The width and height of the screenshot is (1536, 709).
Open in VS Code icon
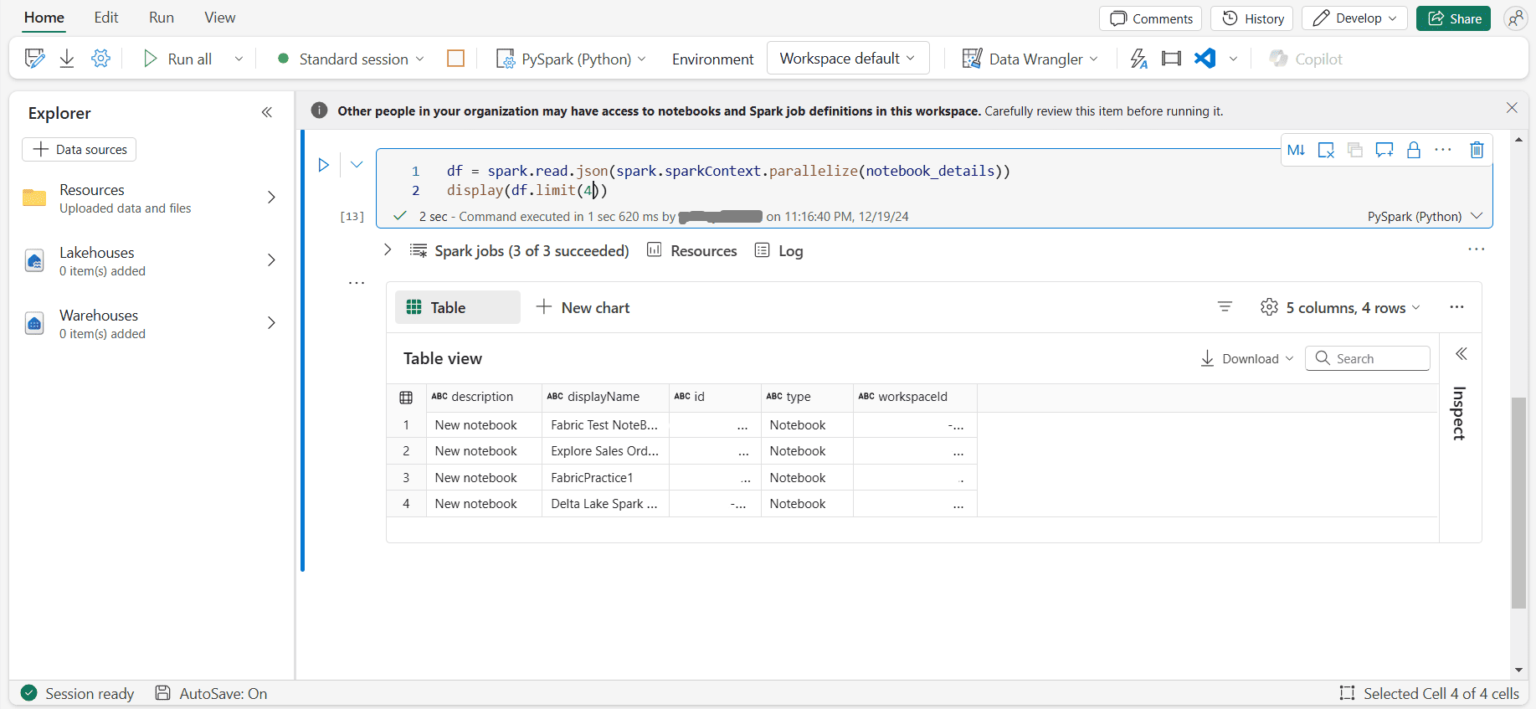click(x=1205, y=59)
